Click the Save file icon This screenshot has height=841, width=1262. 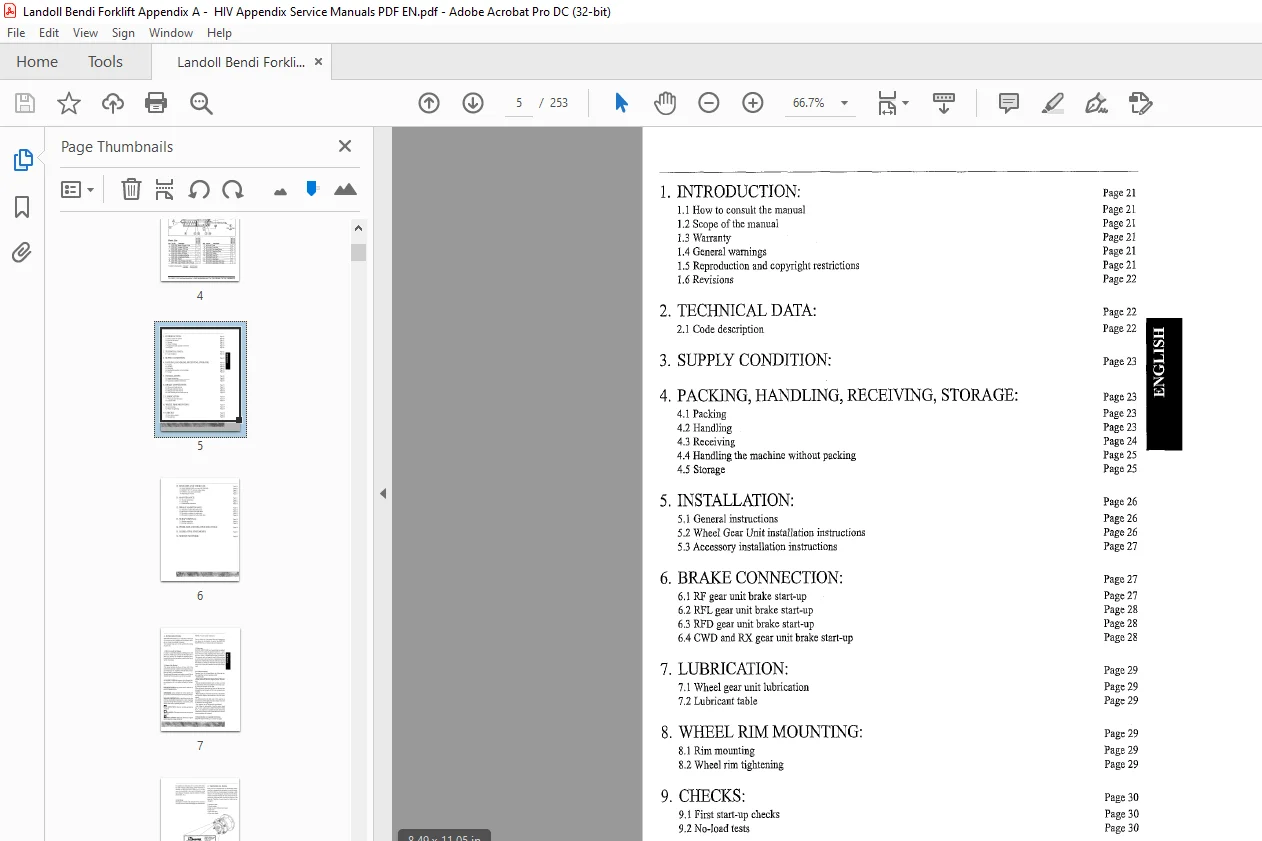click(25, 103)
